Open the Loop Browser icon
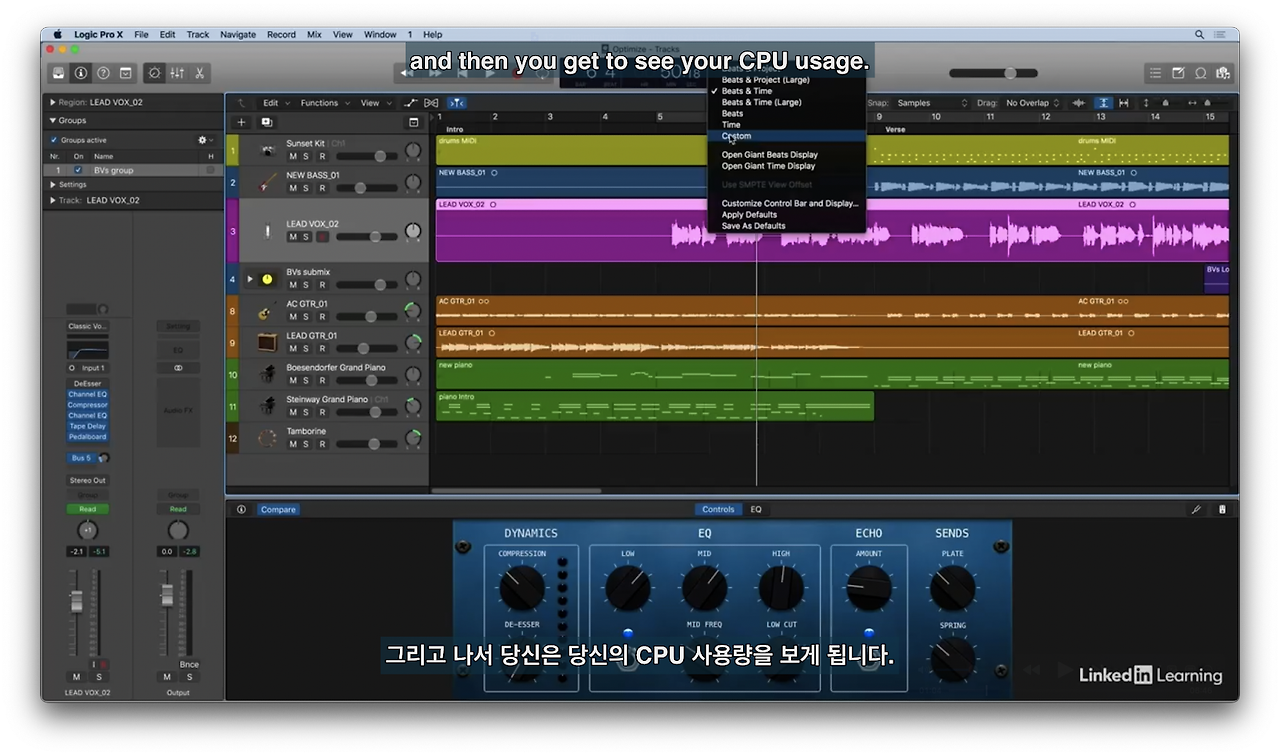The image size is (1280, 756). (1201, 73)
